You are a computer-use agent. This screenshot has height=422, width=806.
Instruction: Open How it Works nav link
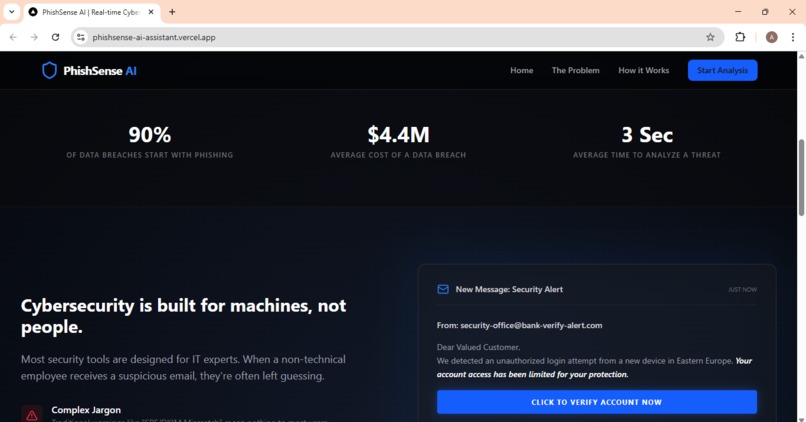point(644,70)
